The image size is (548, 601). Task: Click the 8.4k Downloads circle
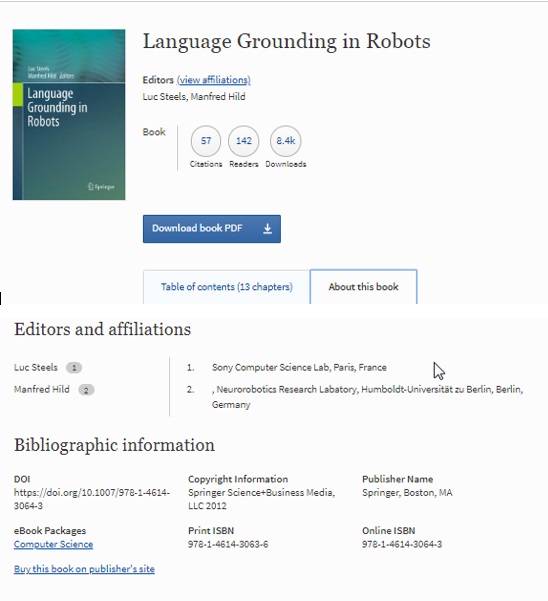[285, 141]
